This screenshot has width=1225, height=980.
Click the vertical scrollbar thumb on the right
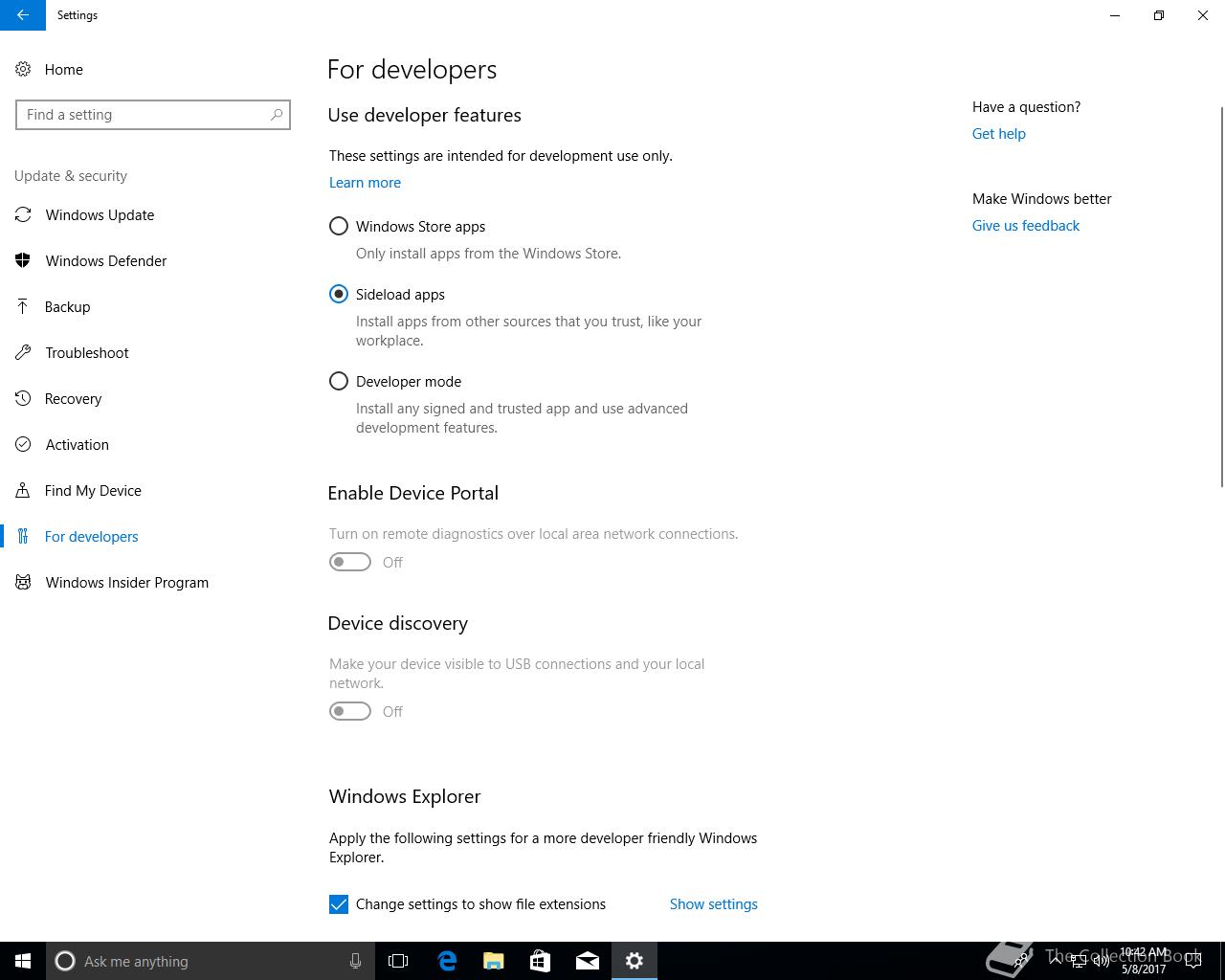click(1221, 297)
